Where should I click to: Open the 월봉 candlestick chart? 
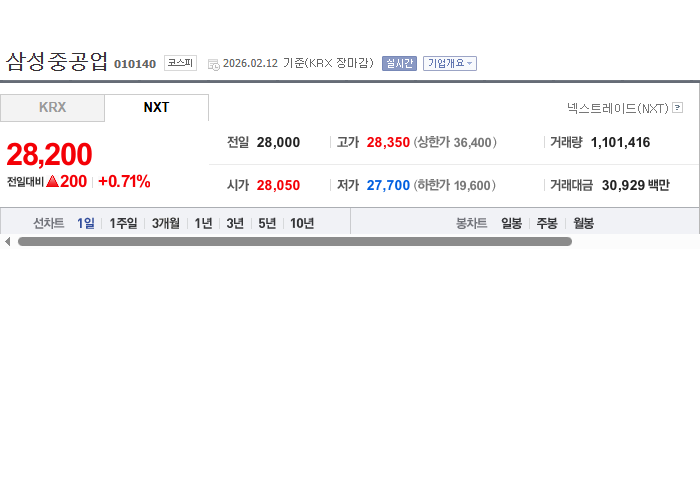[583, 223]
